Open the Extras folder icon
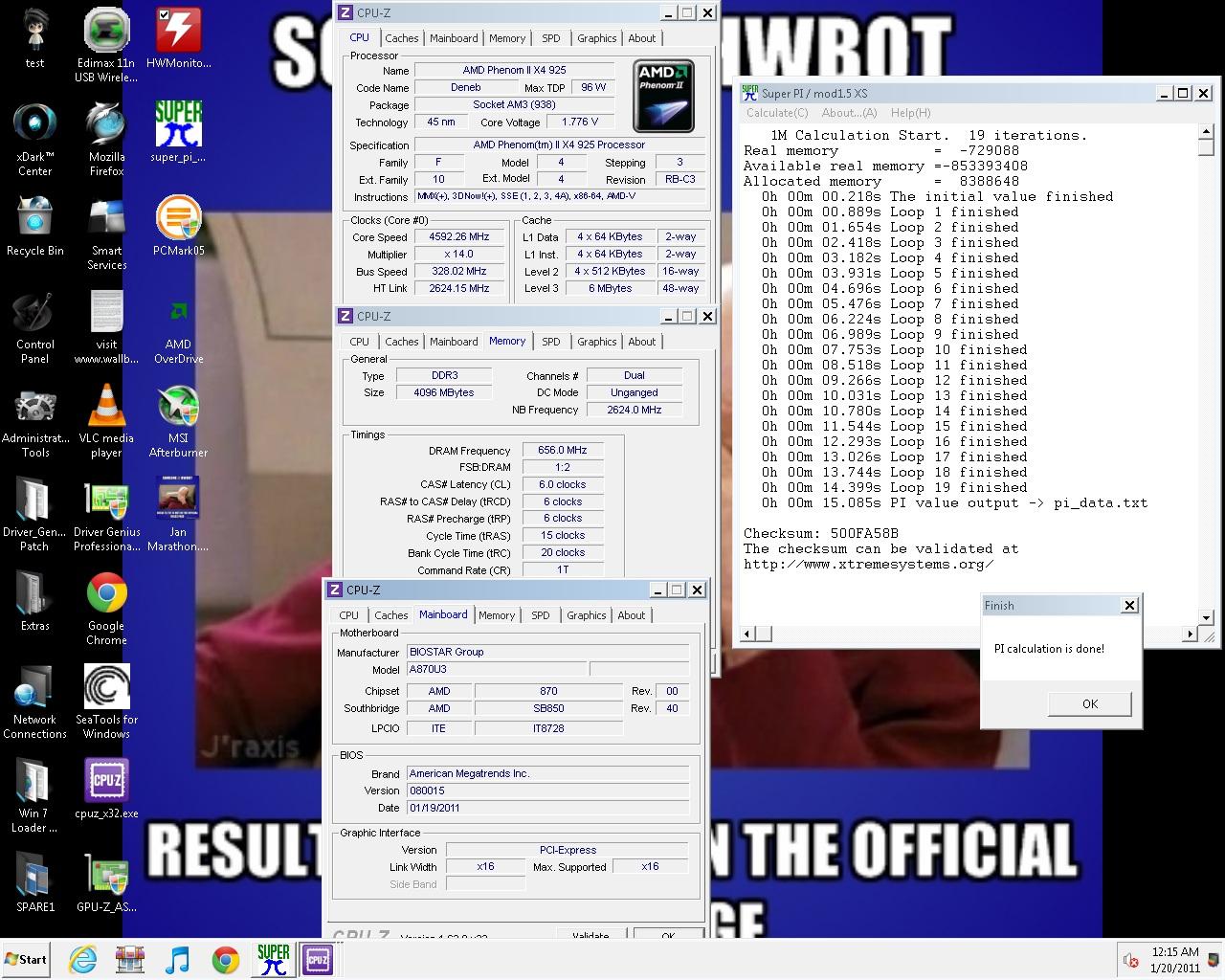This screenshot has height=980, width=1225. [34, 602]
